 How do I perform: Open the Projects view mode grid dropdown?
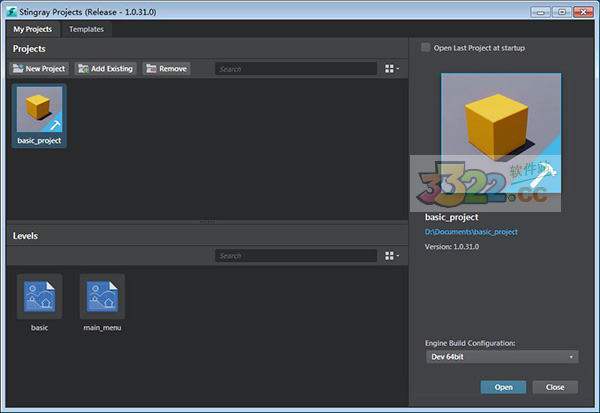coord(392,69)
